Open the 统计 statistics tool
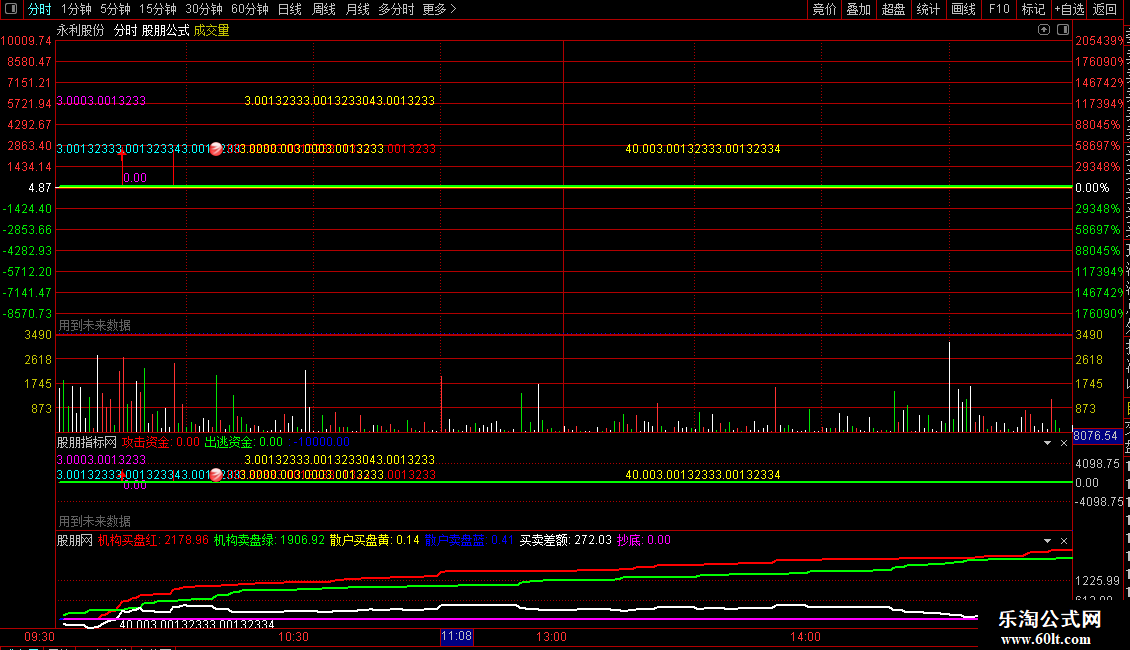1130x650 pixels. click(x=928, y=9)
